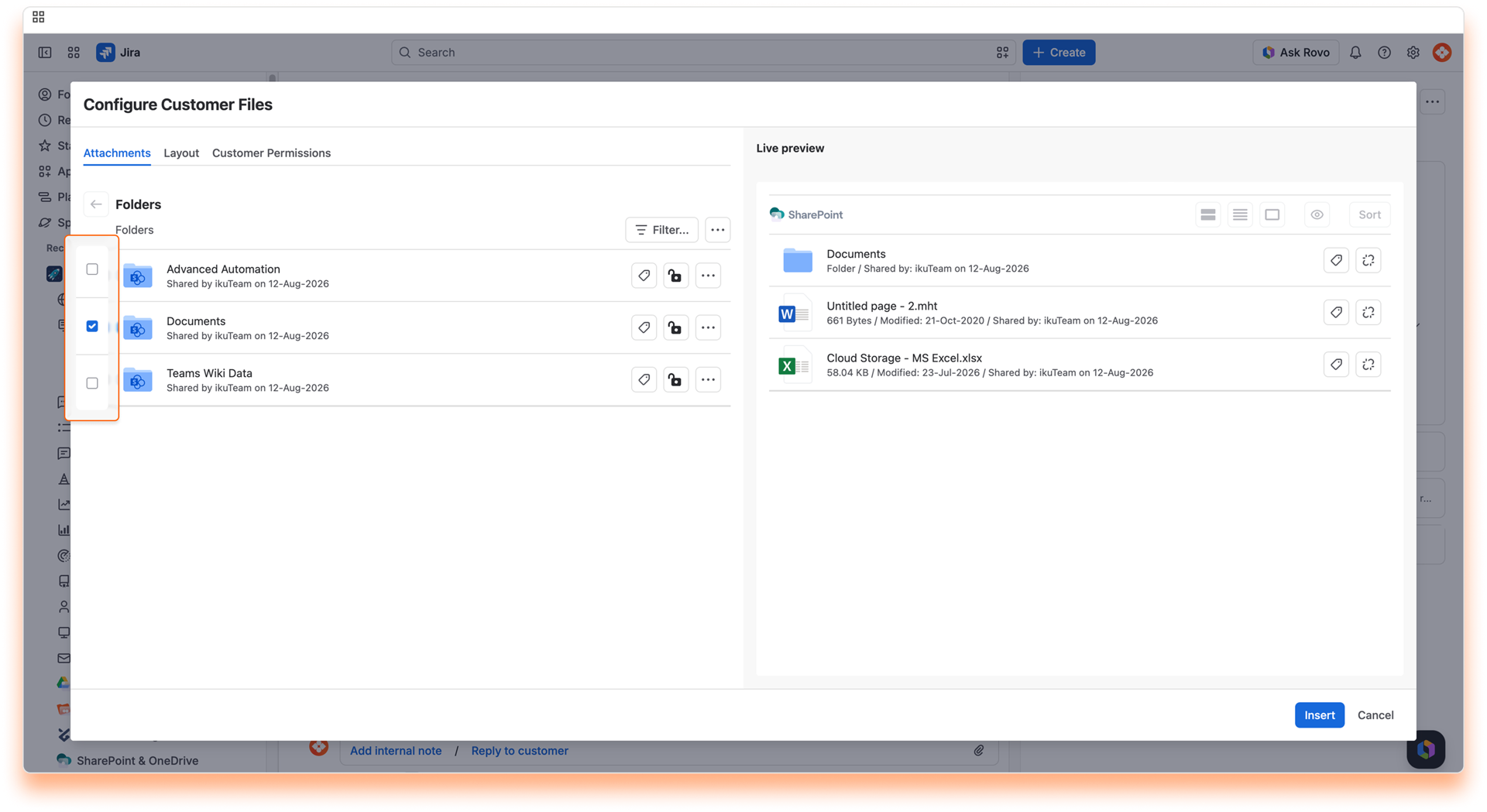Viewport: 1487px width, 812px height.
Task: Switch preview to compact list view icon
Action: pos(1240,214)
